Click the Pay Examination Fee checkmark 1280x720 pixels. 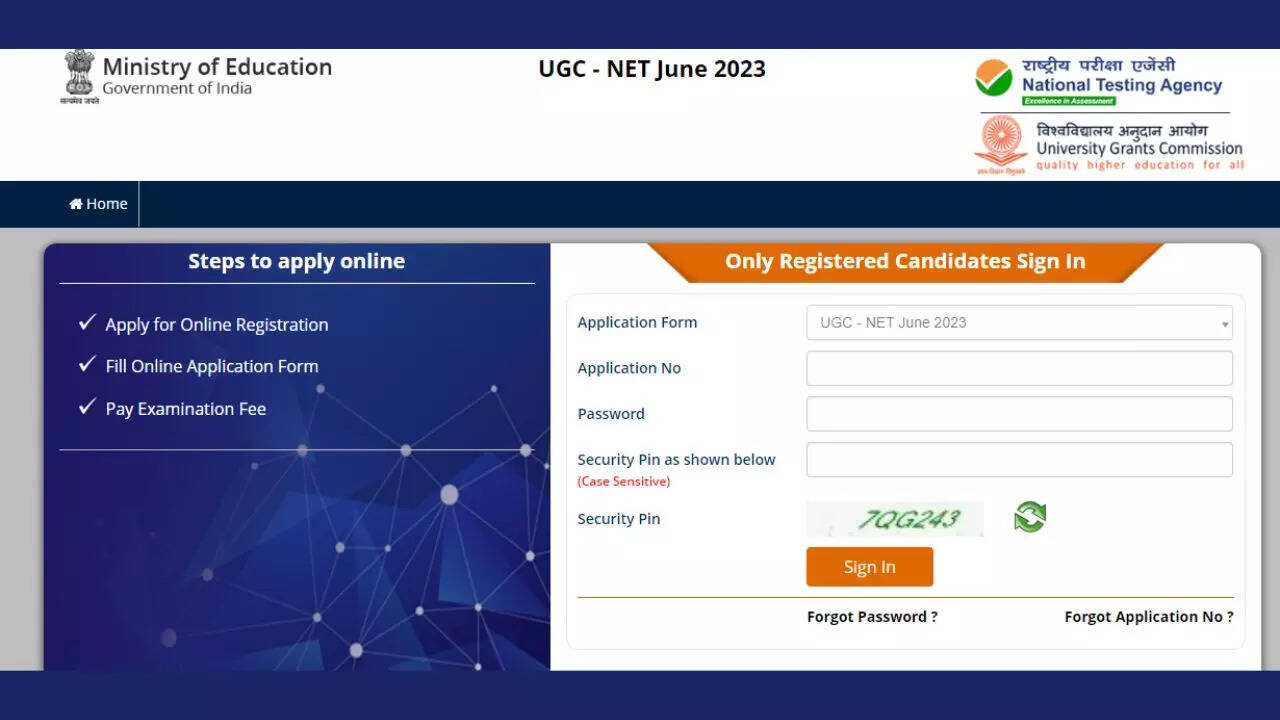coord(87,407)
